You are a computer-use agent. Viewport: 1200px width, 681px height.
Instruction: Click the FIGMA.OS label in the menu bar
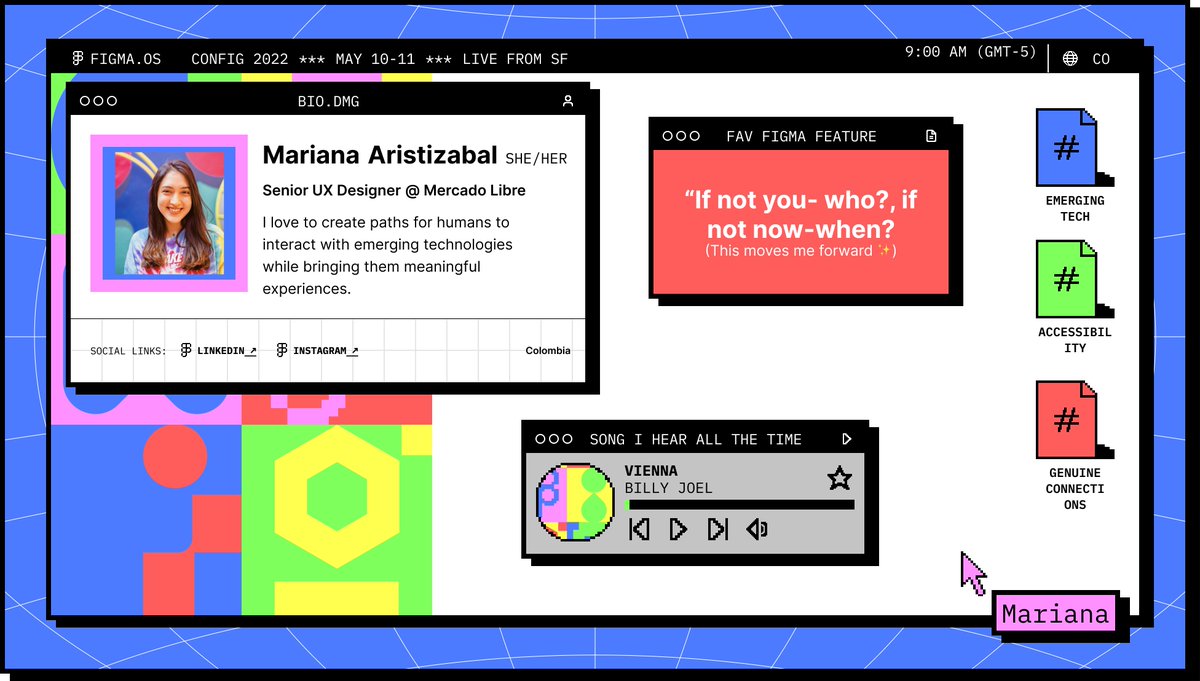tap(125, 59)
